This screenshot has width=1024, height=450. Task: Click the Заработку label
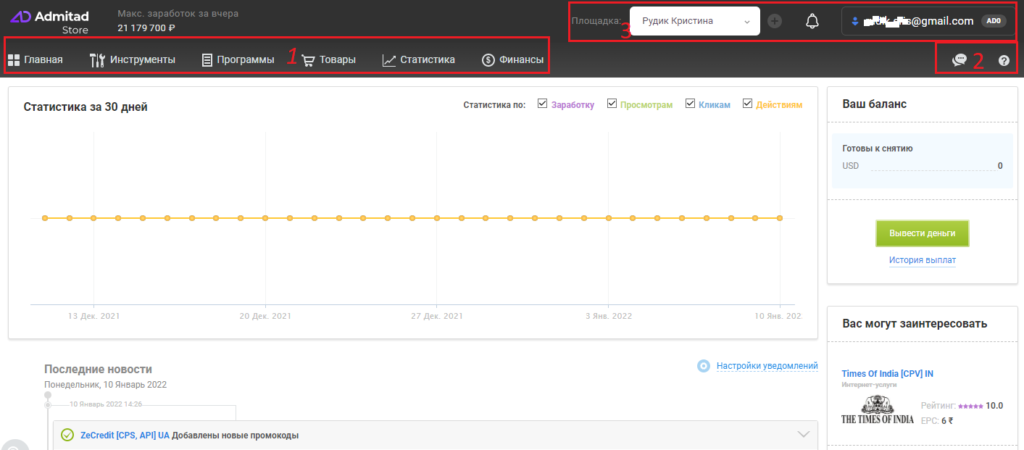click(573, 104)
